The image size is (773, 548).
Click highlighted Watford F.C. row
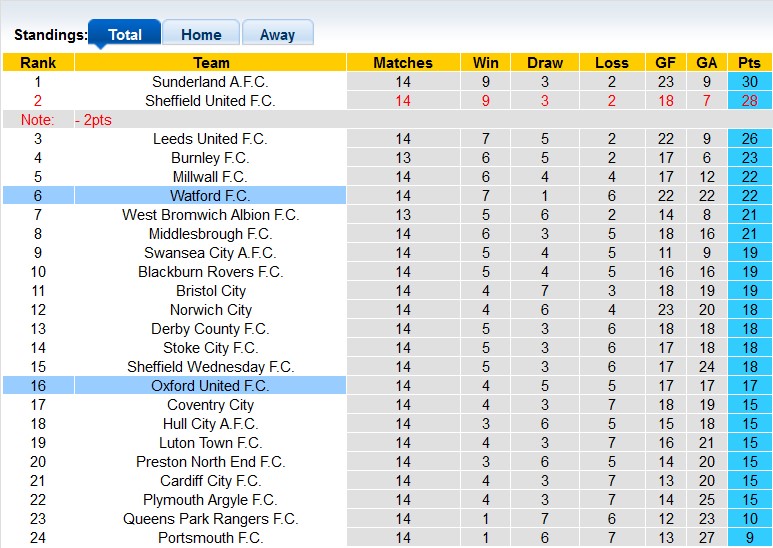210,196
